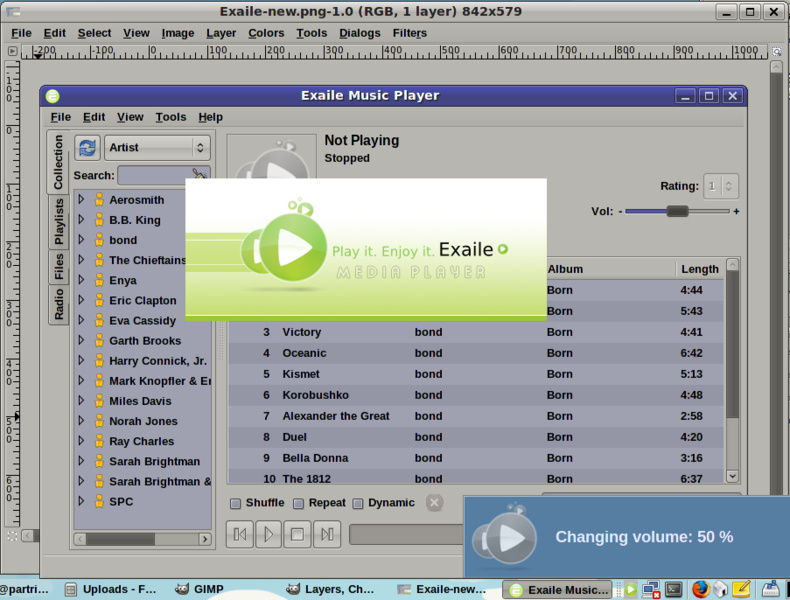790x600 pixels.
Task: Click the Uploads taskbar button
Action: [x=111, y=589]
